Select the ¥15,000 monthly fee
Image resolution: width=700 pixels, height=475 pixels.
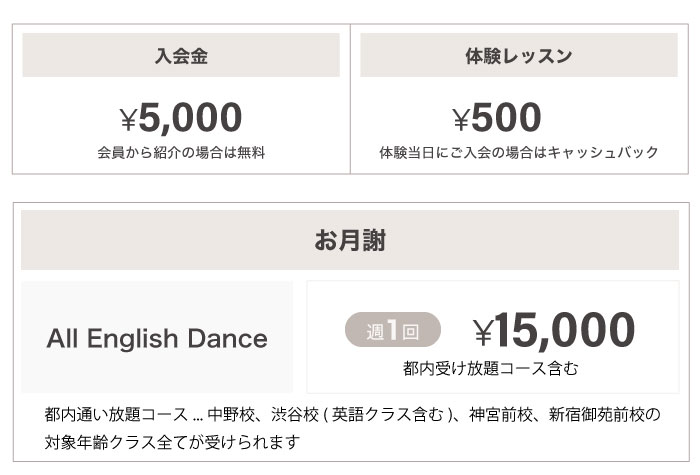click(x=554, y=330)
